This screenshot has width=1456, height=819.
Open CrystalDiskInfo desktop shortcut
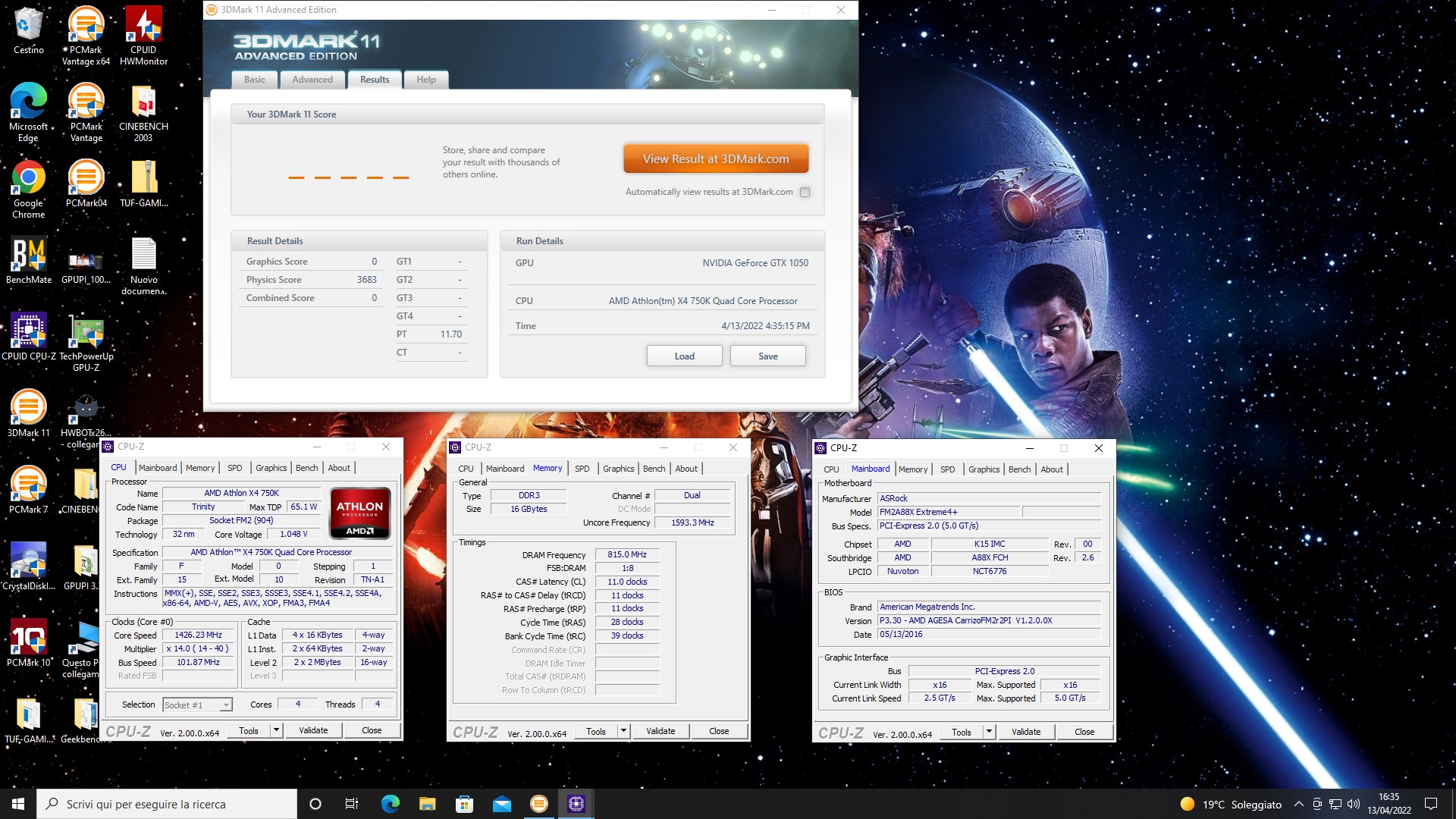point(28,566)
